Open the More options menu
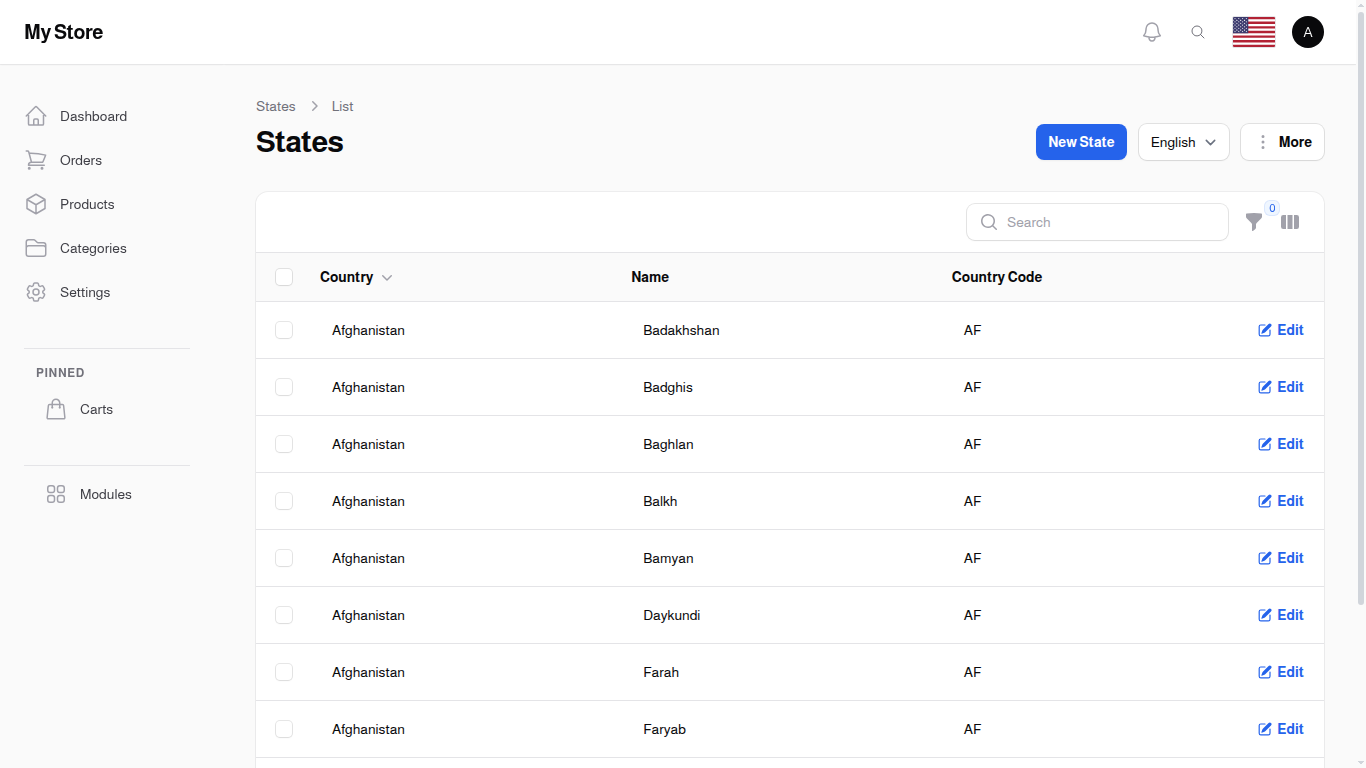This screenshot has height=768, width=1366. click(x=1282, y=142)
